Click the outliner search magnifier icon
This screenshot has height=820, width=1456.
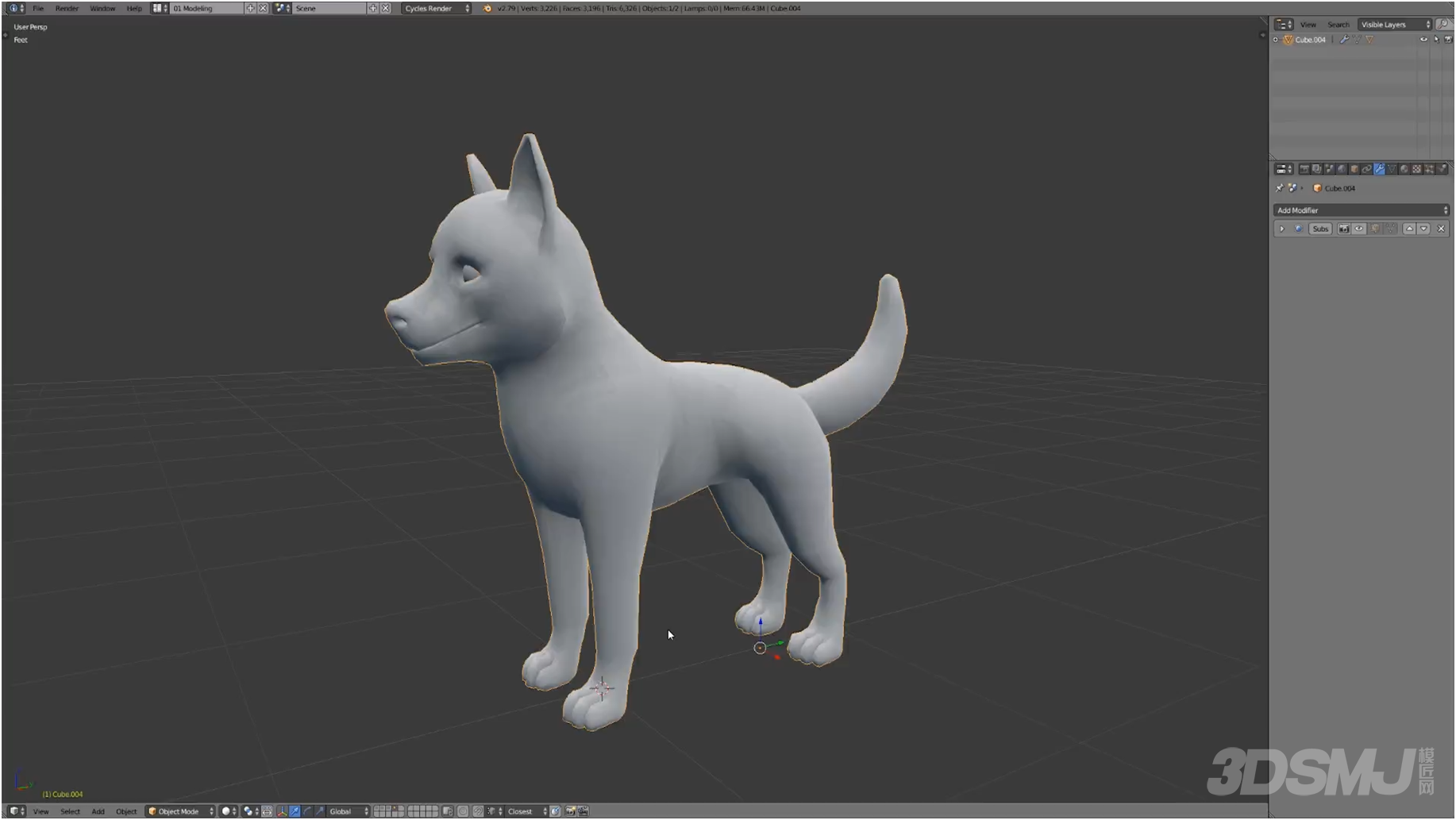click(x=1443, y=25)
